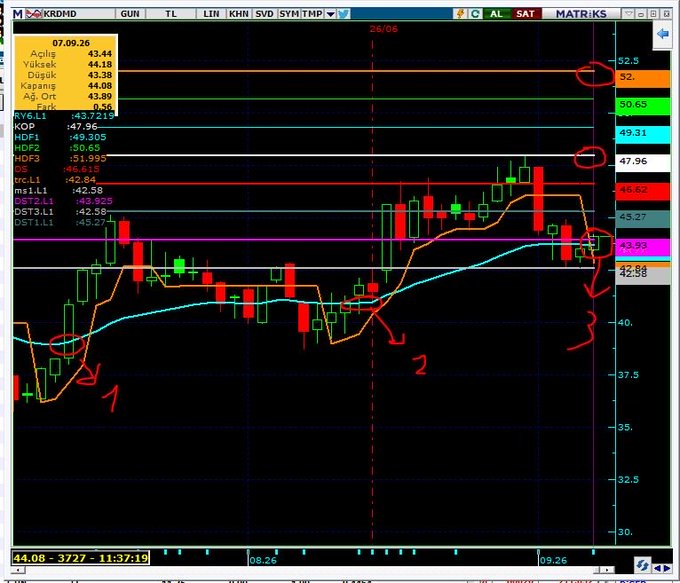This screenshot has width=680, height=583.
Task: Click the magenta 43.93 price tag
Action: point(643,247)
